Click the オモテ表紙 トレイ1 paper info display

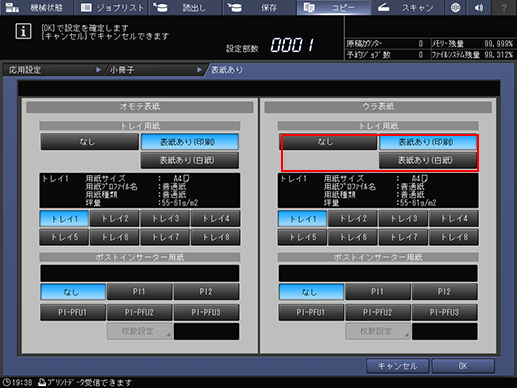(140, 190)
